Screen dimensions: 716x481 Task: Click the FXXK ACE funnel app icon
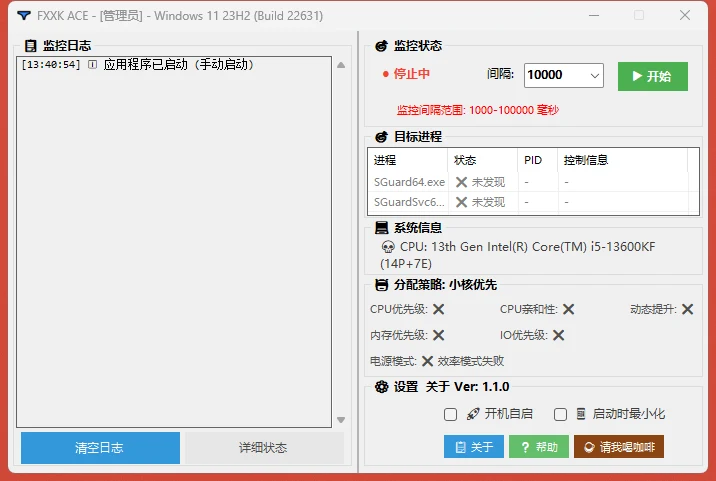point(24,16)
